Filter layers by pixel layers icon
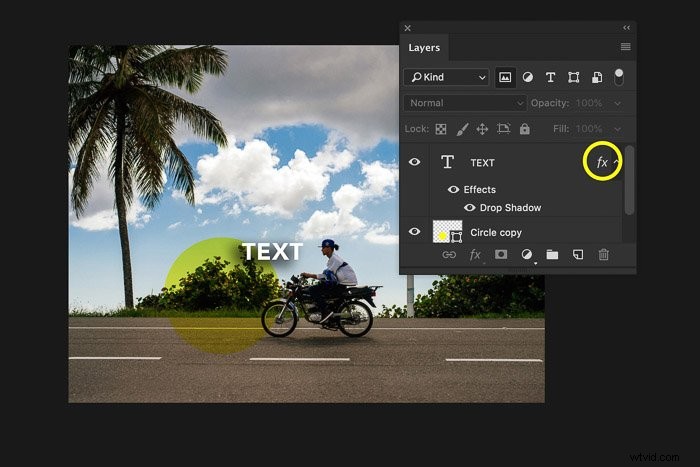The height and width of the screenshot is (467, 700). pyautogui.click(x=505, y=77)
